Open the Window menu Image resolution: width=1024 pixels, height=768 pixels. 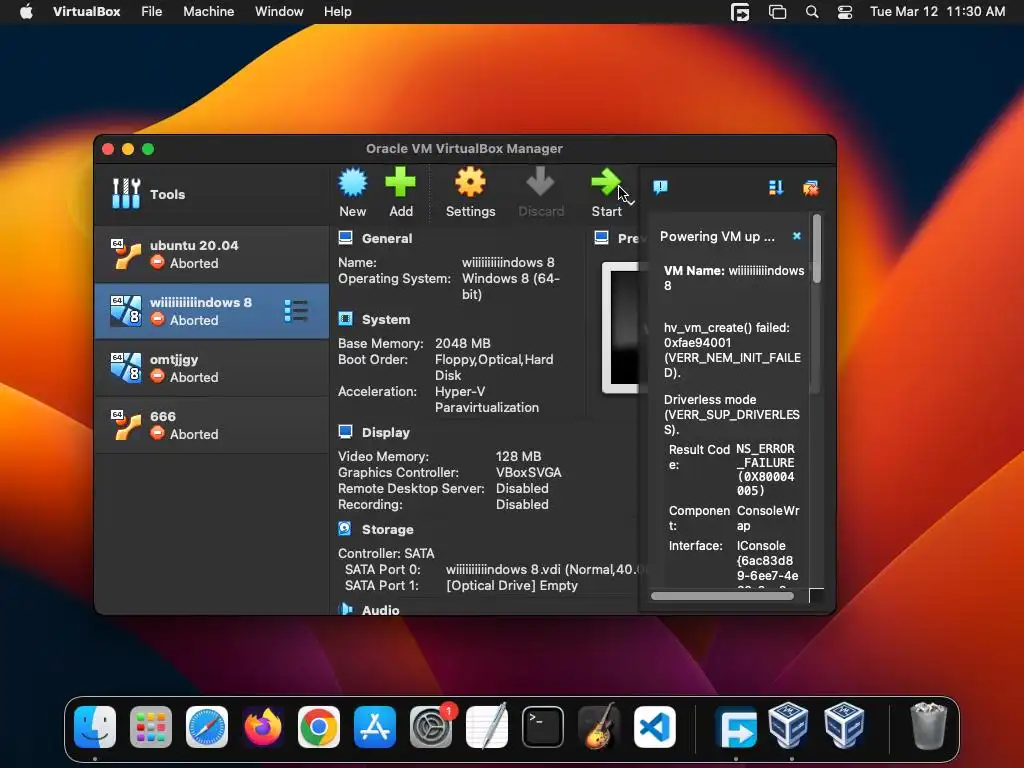point(279,12)
